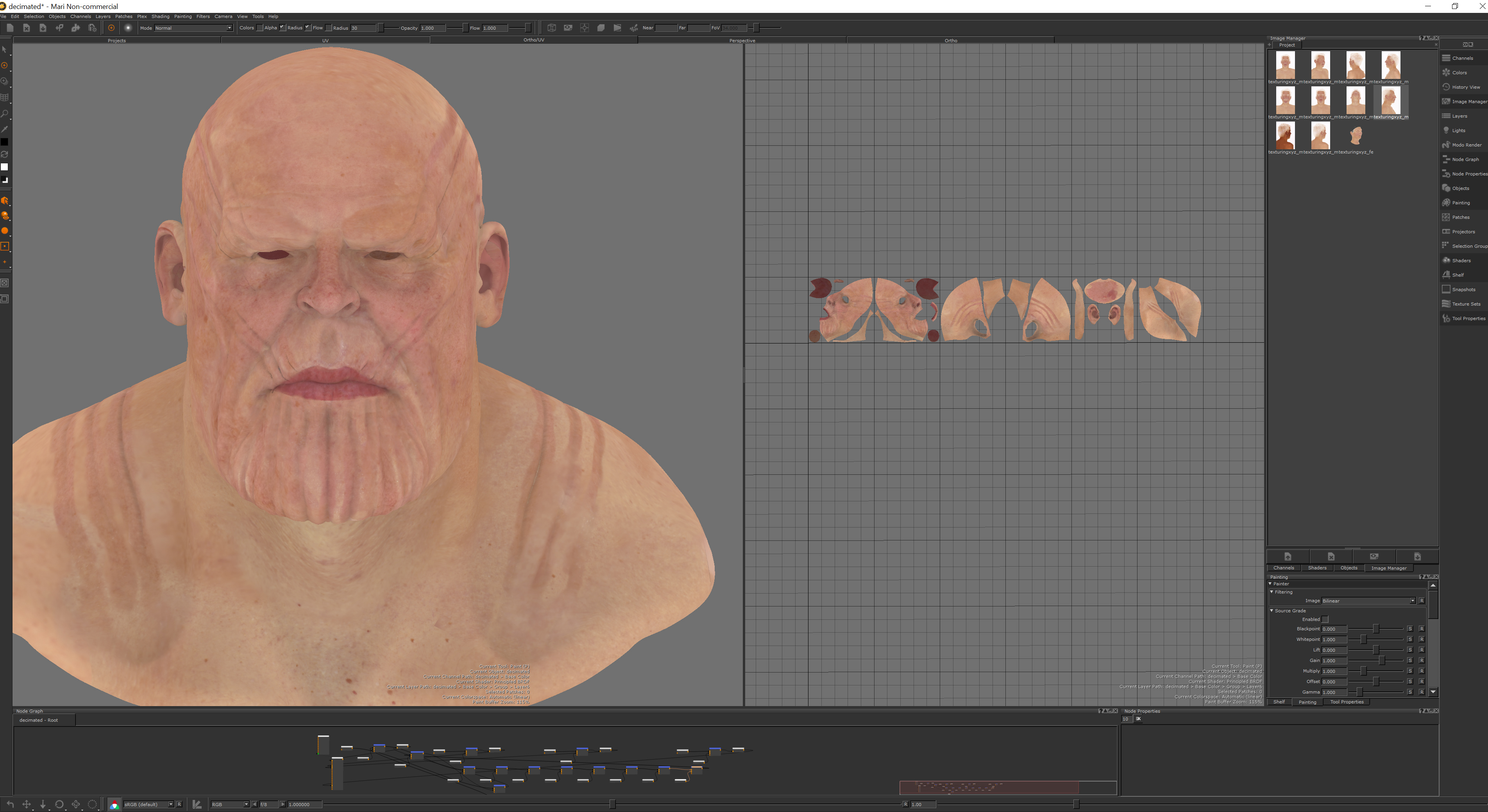Open the Texture Sets palette icon

1446,303
